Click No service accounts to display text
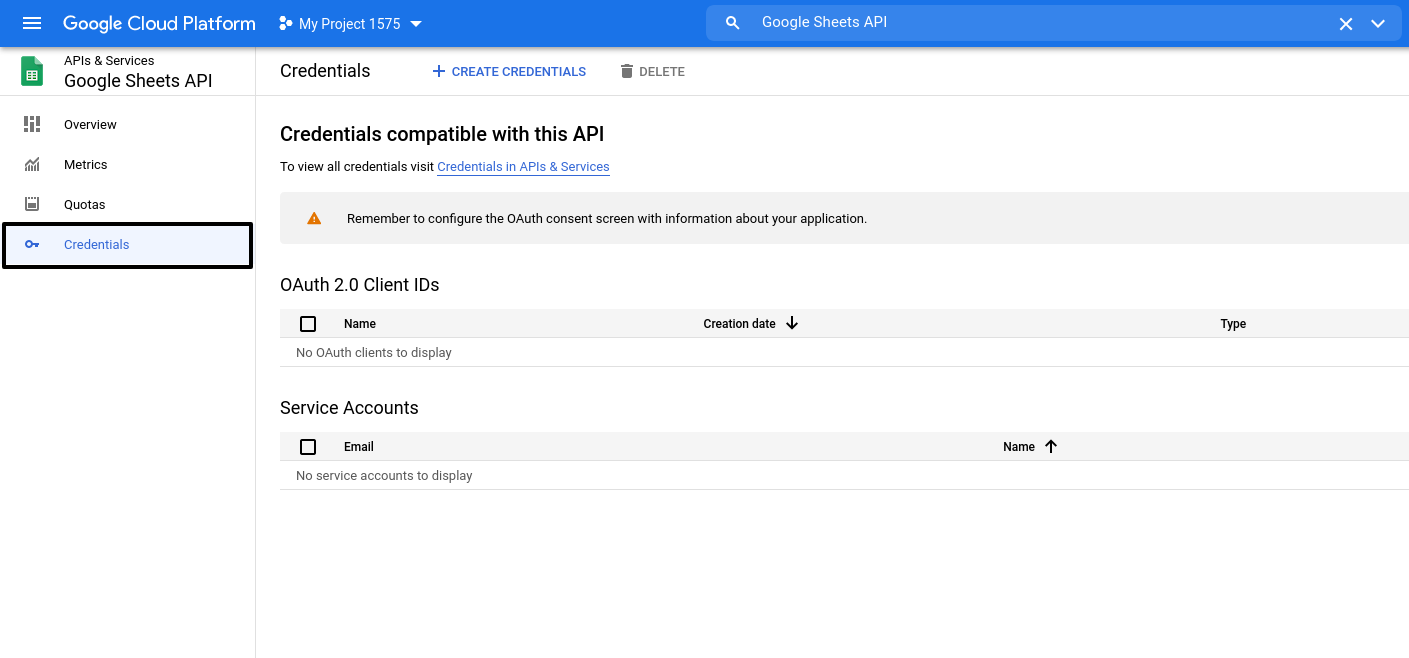The image size is (1409, 658). click(384, 476)
